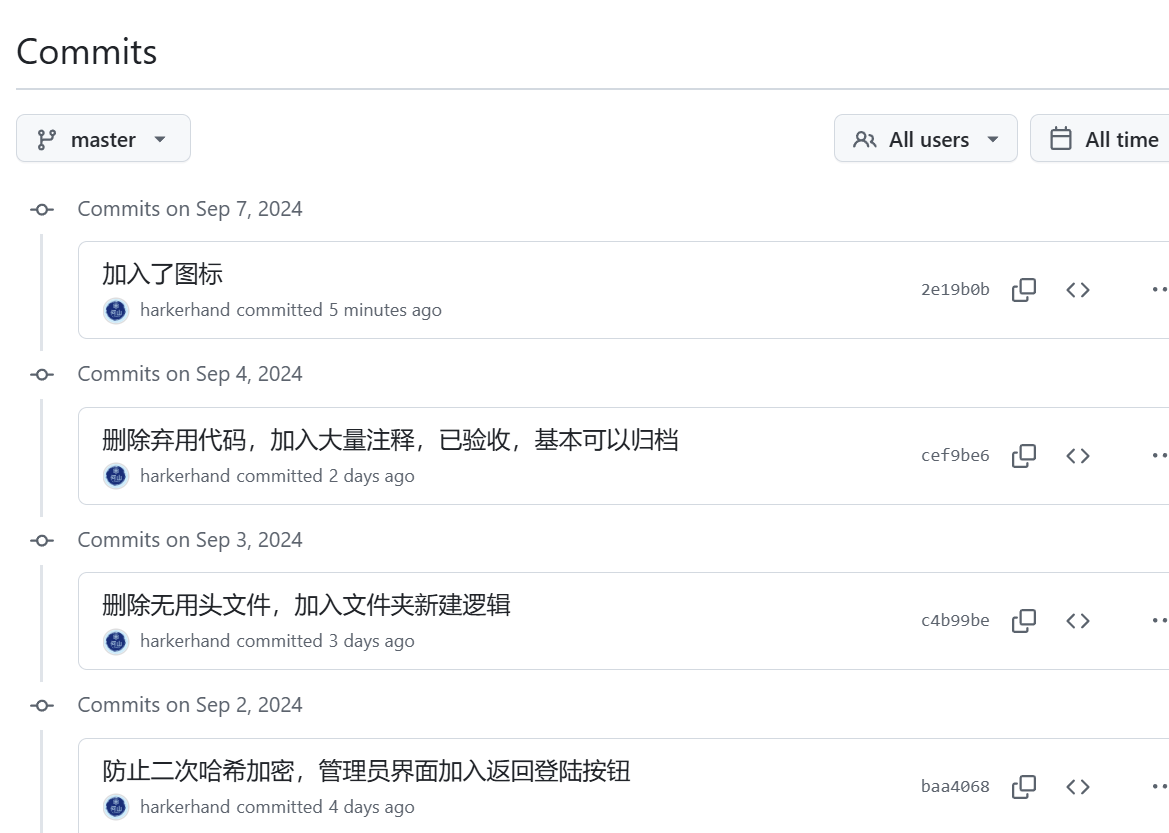Copy full SHA for commit 2e19b0b
This screenshot has height=833, width=1169.
click(1023, 290)
